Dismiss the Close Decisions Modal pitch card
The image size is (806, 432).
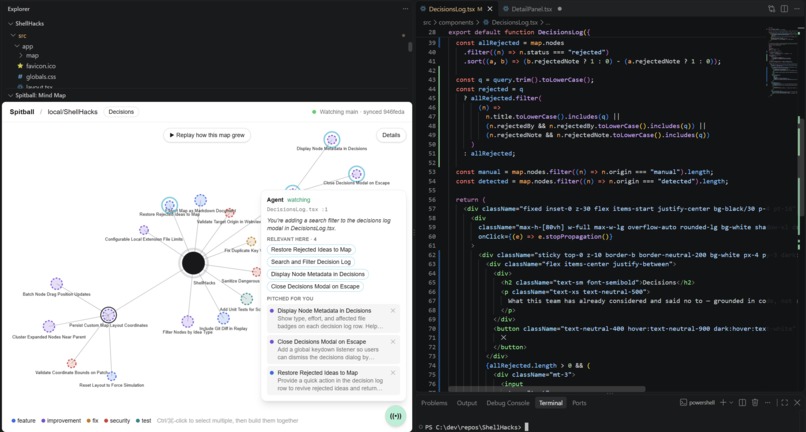(393, 341)
